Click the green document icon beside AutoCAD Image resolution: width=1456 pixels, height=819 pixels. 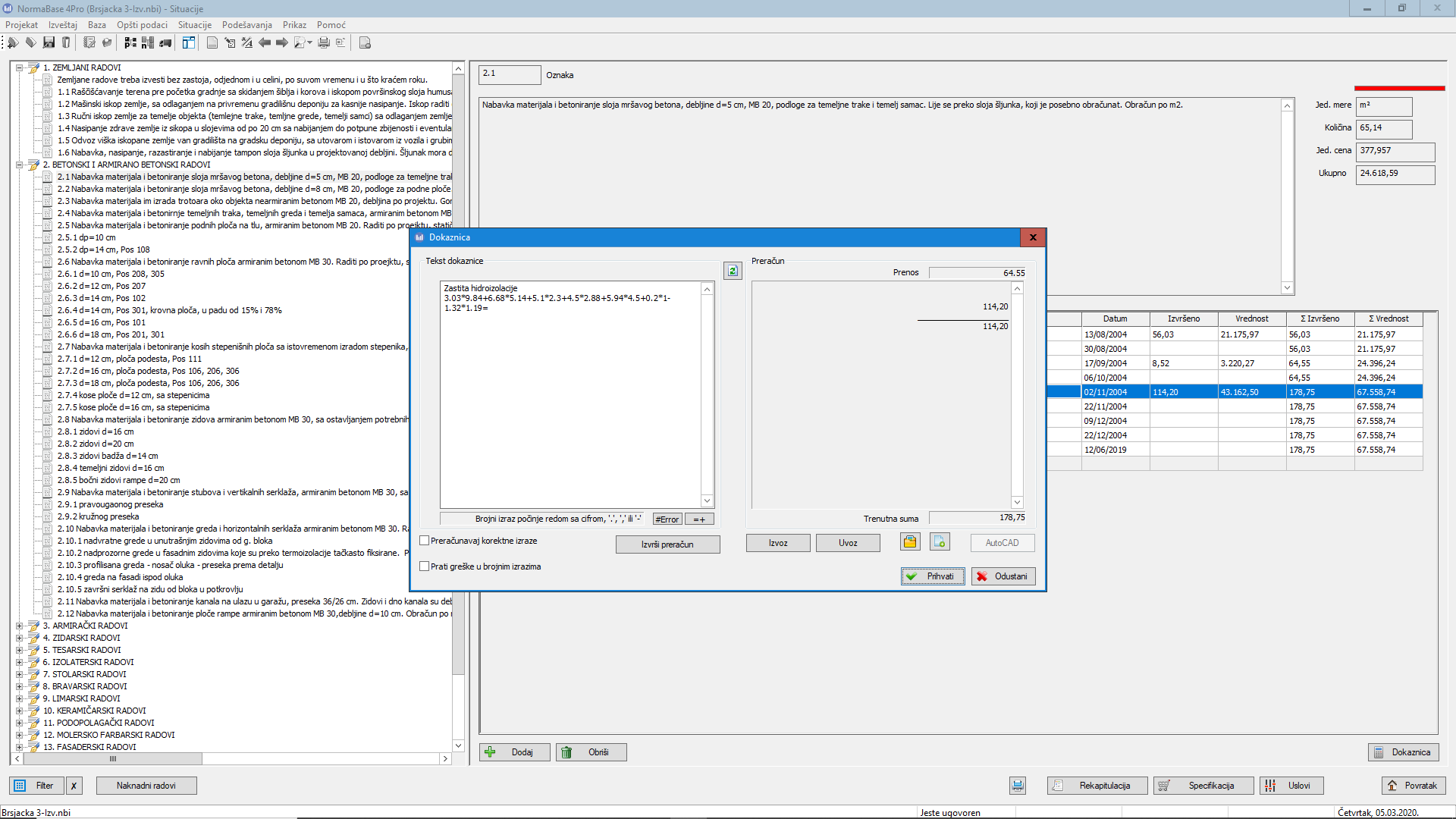[x=940, y=541]
